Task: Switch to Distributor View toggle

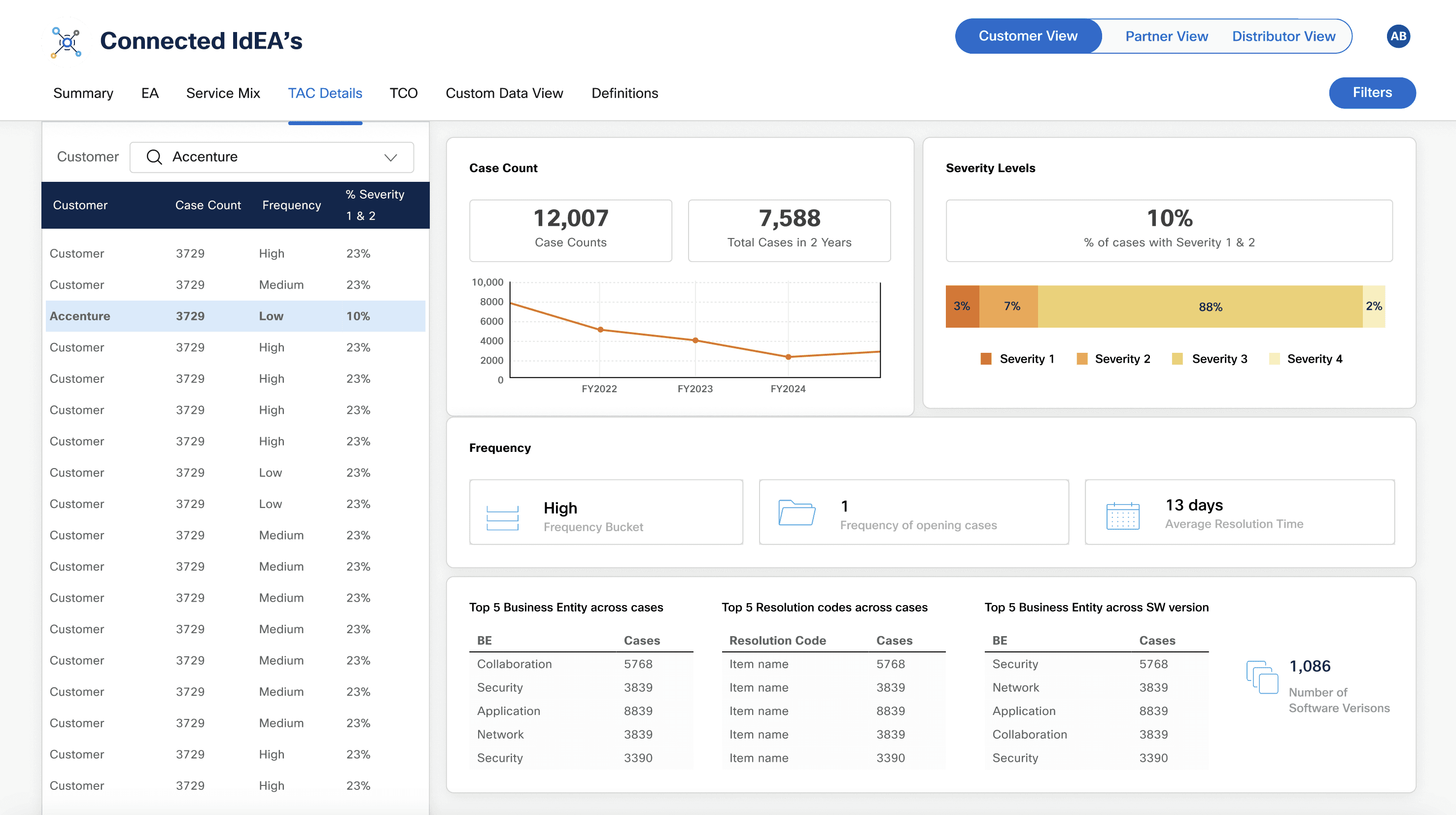Action: tap(1283, 36)
